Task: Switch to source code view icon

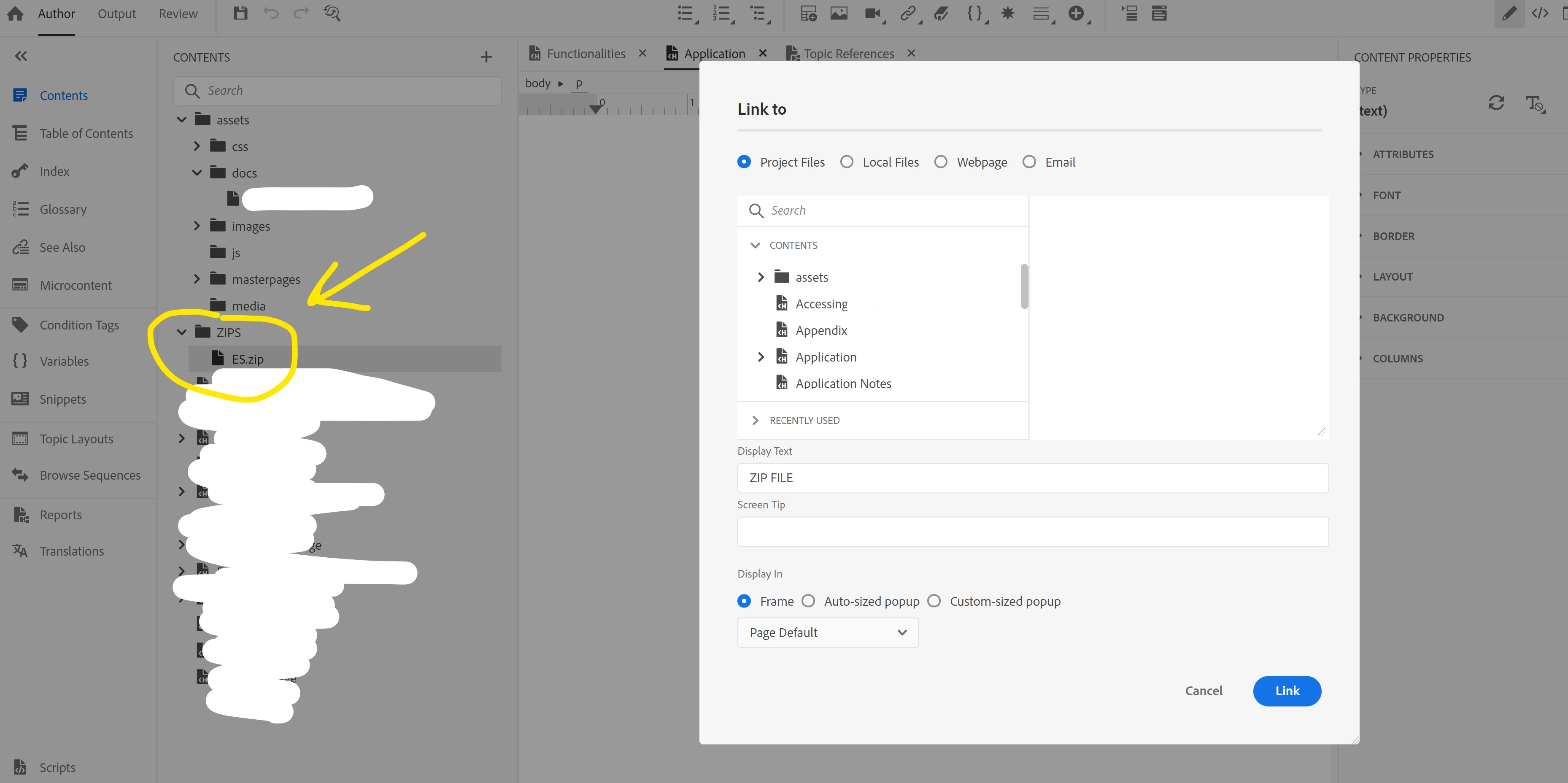Action: pyautogui.click(x=1539, y=13)
